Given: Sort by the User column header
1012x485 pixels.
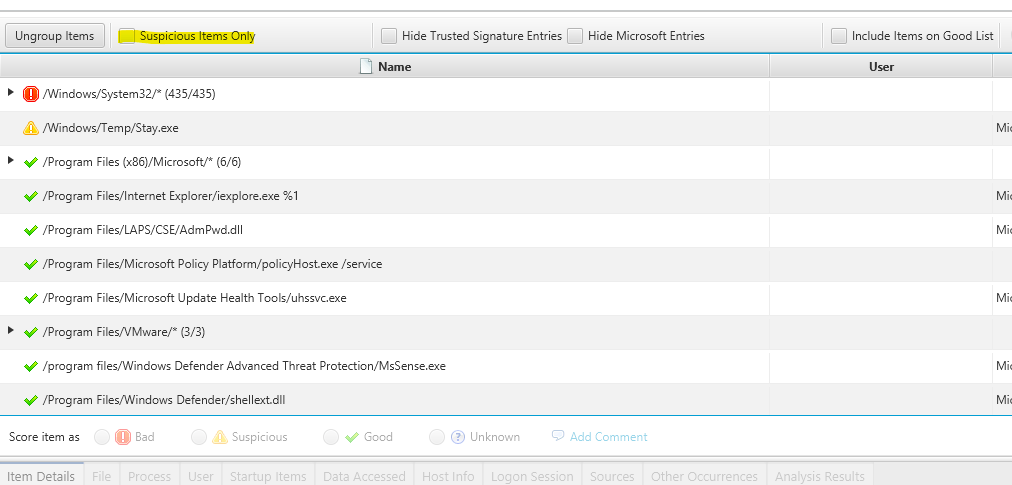Looking at the screenshot, I should click(x=881, y=67).
